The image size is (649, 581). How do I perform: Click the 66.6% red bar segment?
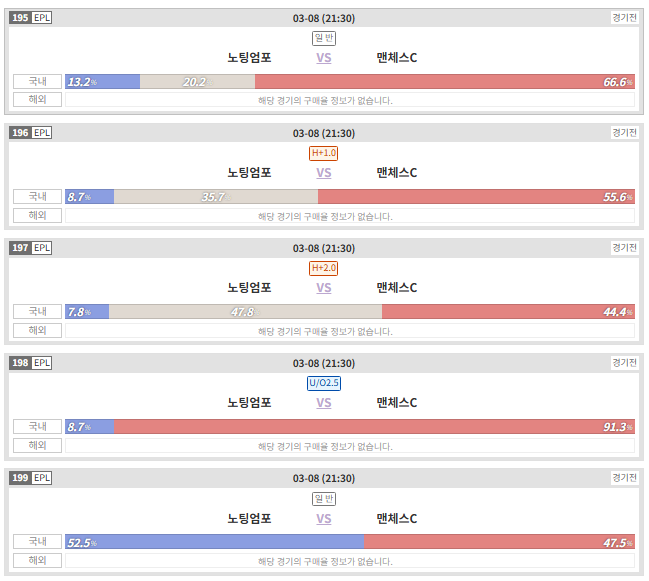[x=445, y=82]
